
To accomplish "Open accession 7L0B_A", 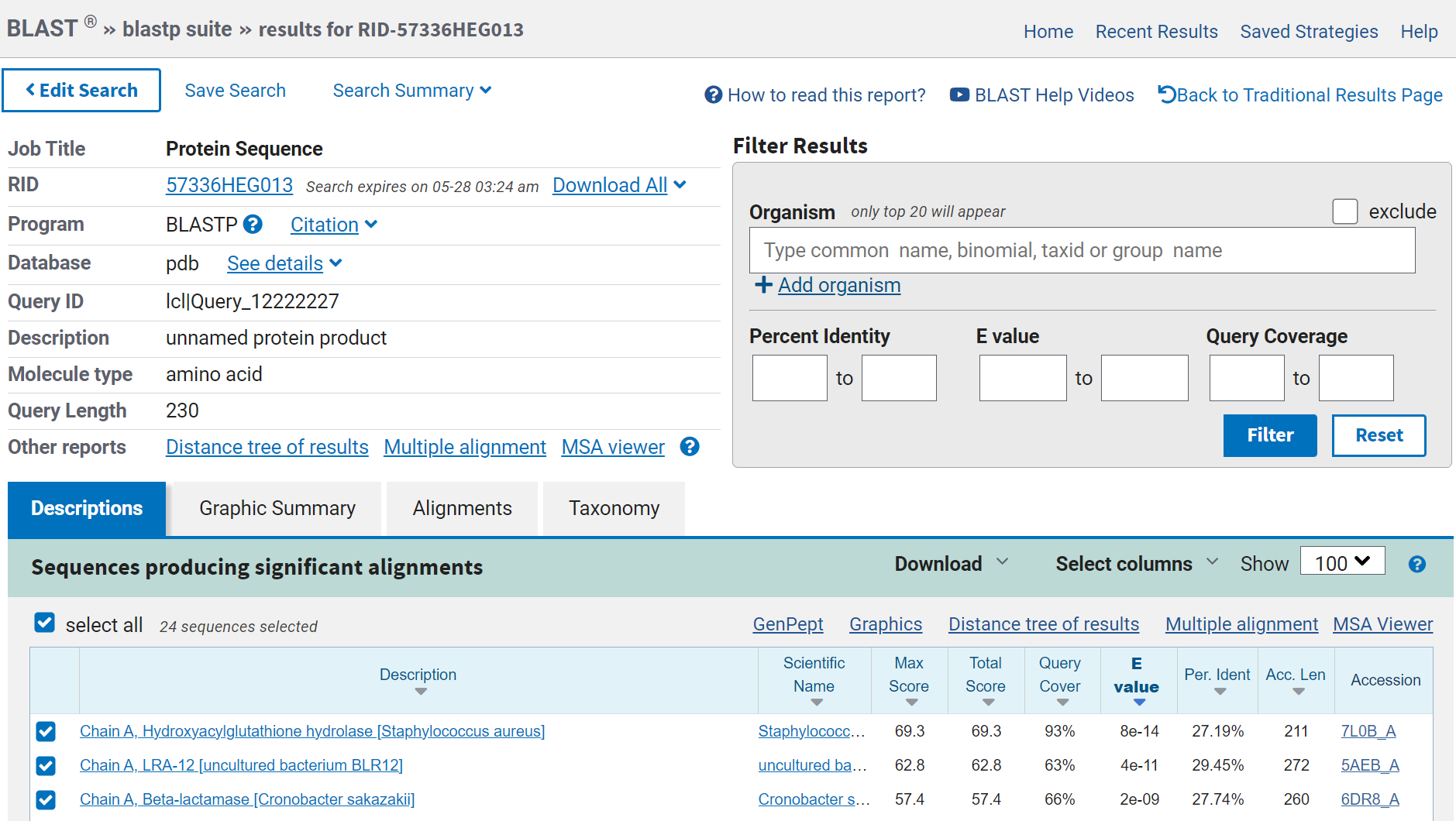I will 1368,731.
